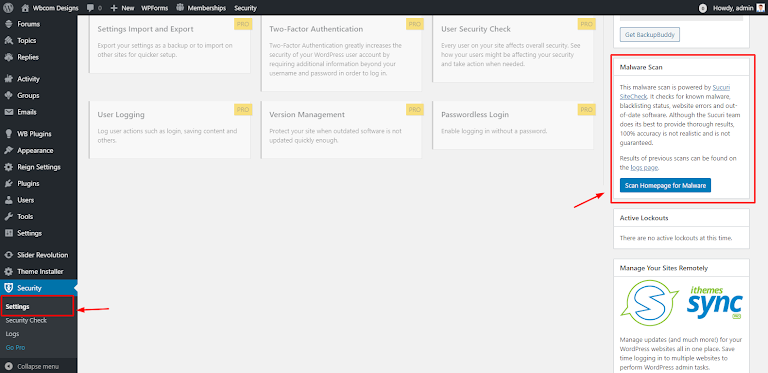This screenshot has height=373, width=768.
Task: Open the Logs submenu item
Action: click(12, 334)
